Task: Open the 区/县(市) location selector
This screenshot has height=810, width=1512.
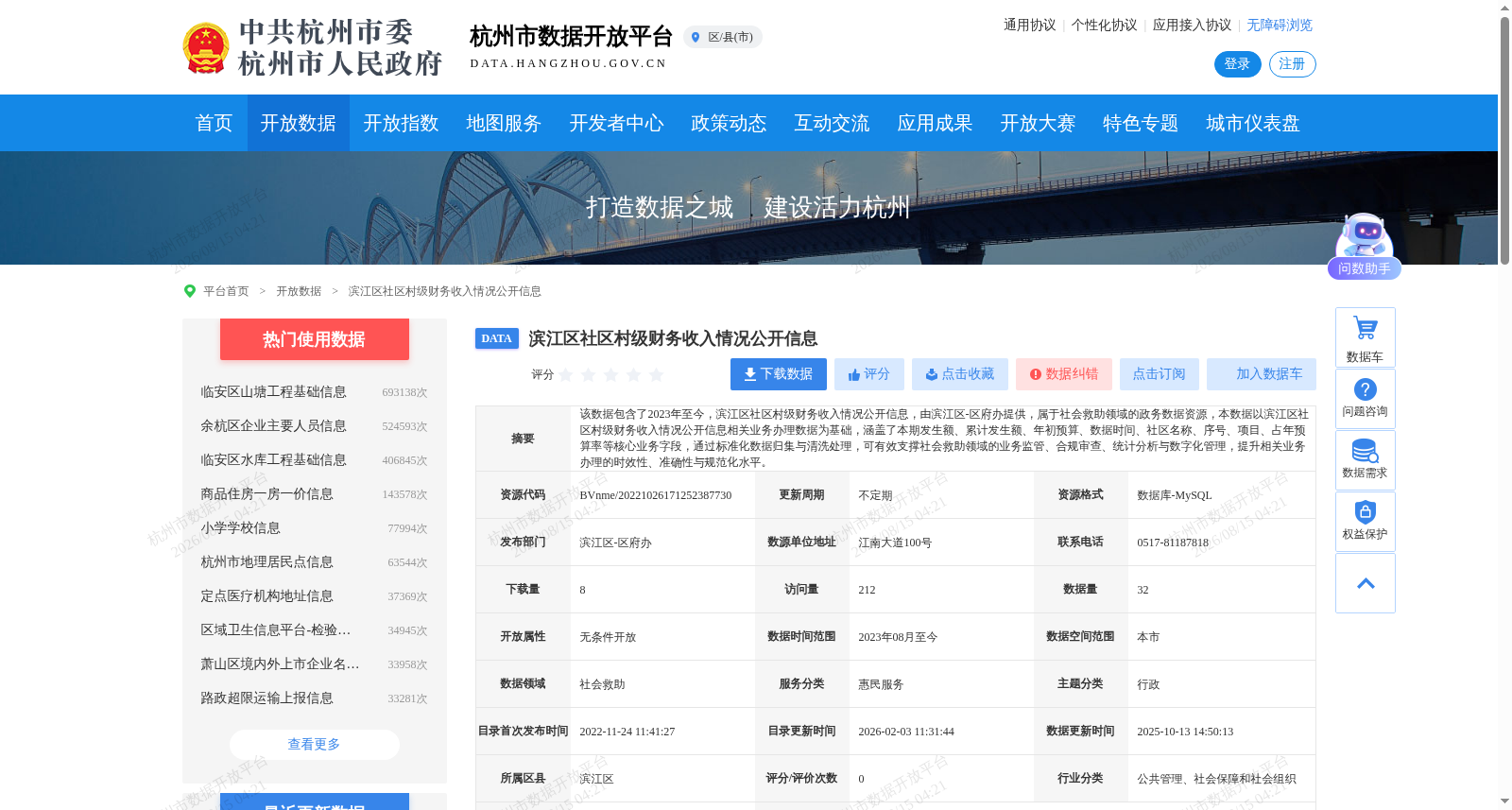Action: click(723, 37)
